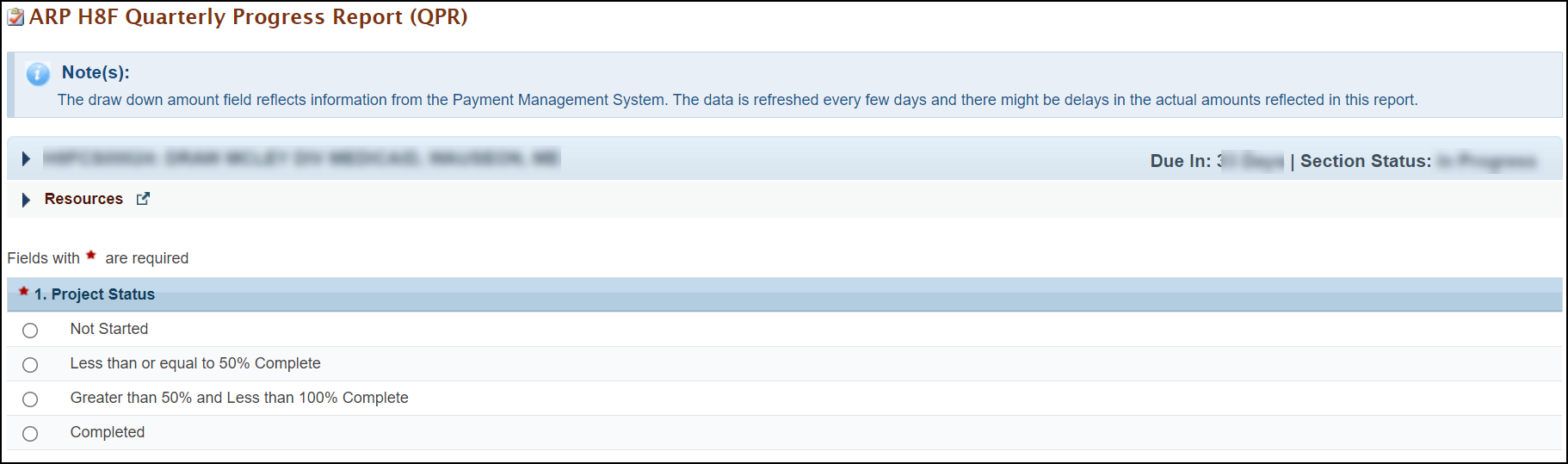
Task: Expand the Resources section triangle
Action: pos(26,200)
